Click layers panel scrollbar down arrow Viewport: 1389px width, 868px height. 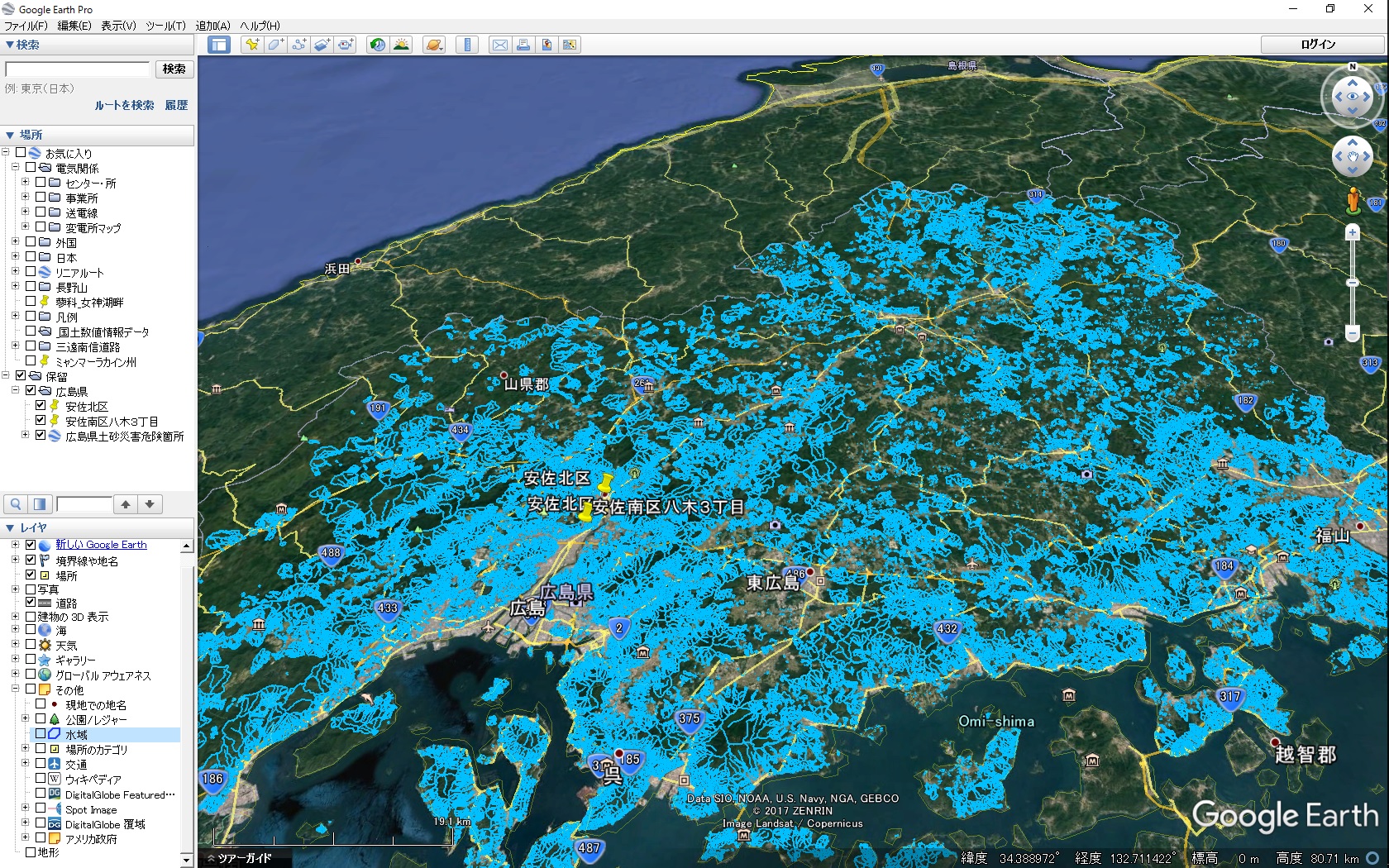pyautogui.click(x=187, y=861)
